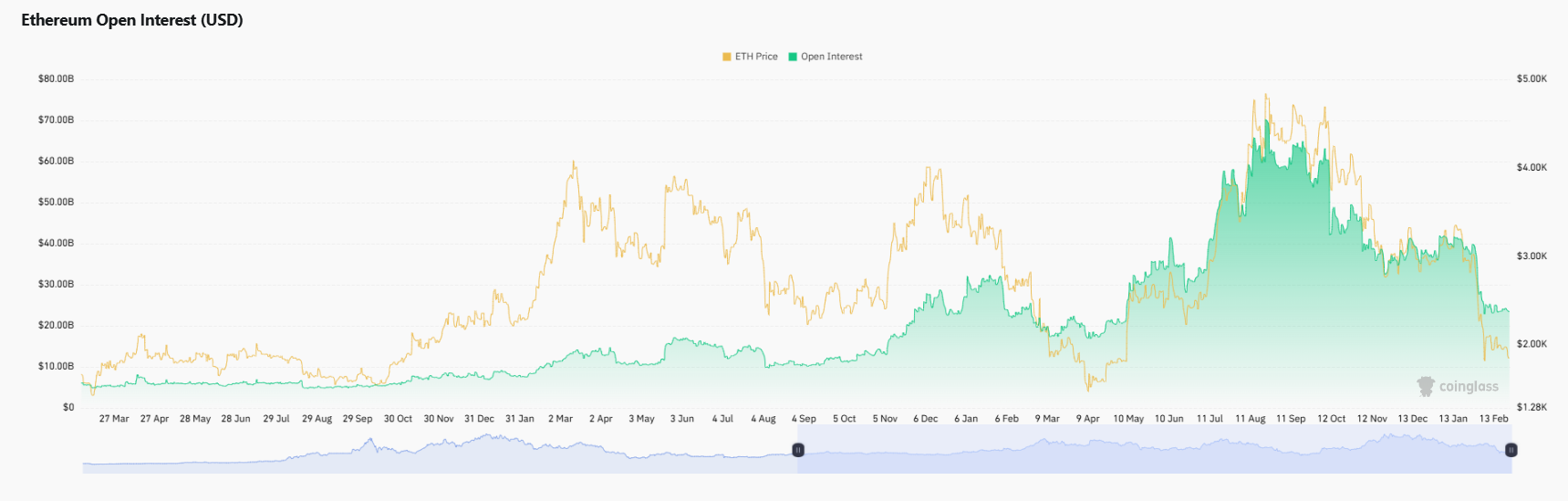Click the 27 Mar date label

(x=114, y=419)
